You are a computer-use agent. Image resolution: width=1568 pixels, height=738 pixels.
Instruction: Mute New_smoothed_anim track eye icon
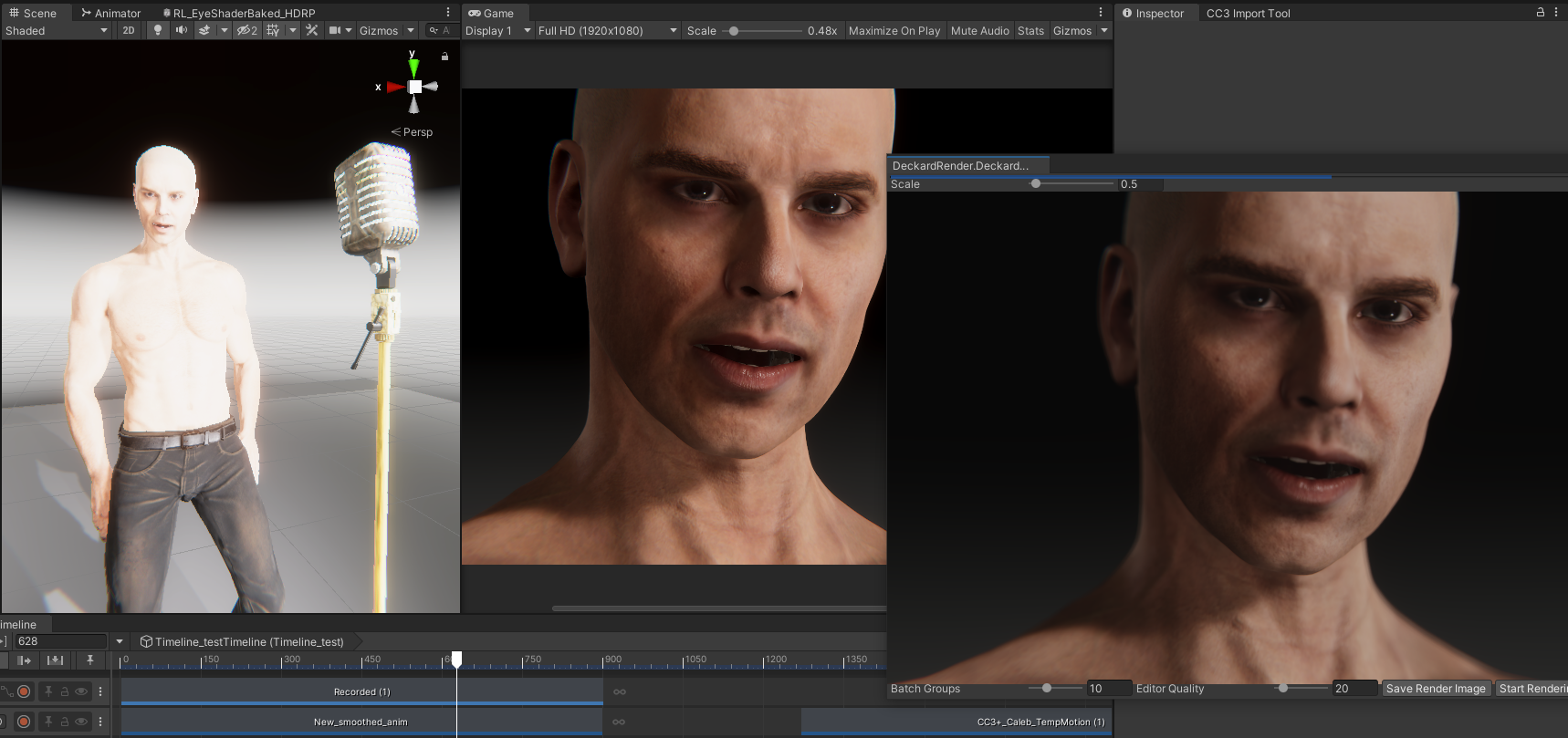click(81, 722)
